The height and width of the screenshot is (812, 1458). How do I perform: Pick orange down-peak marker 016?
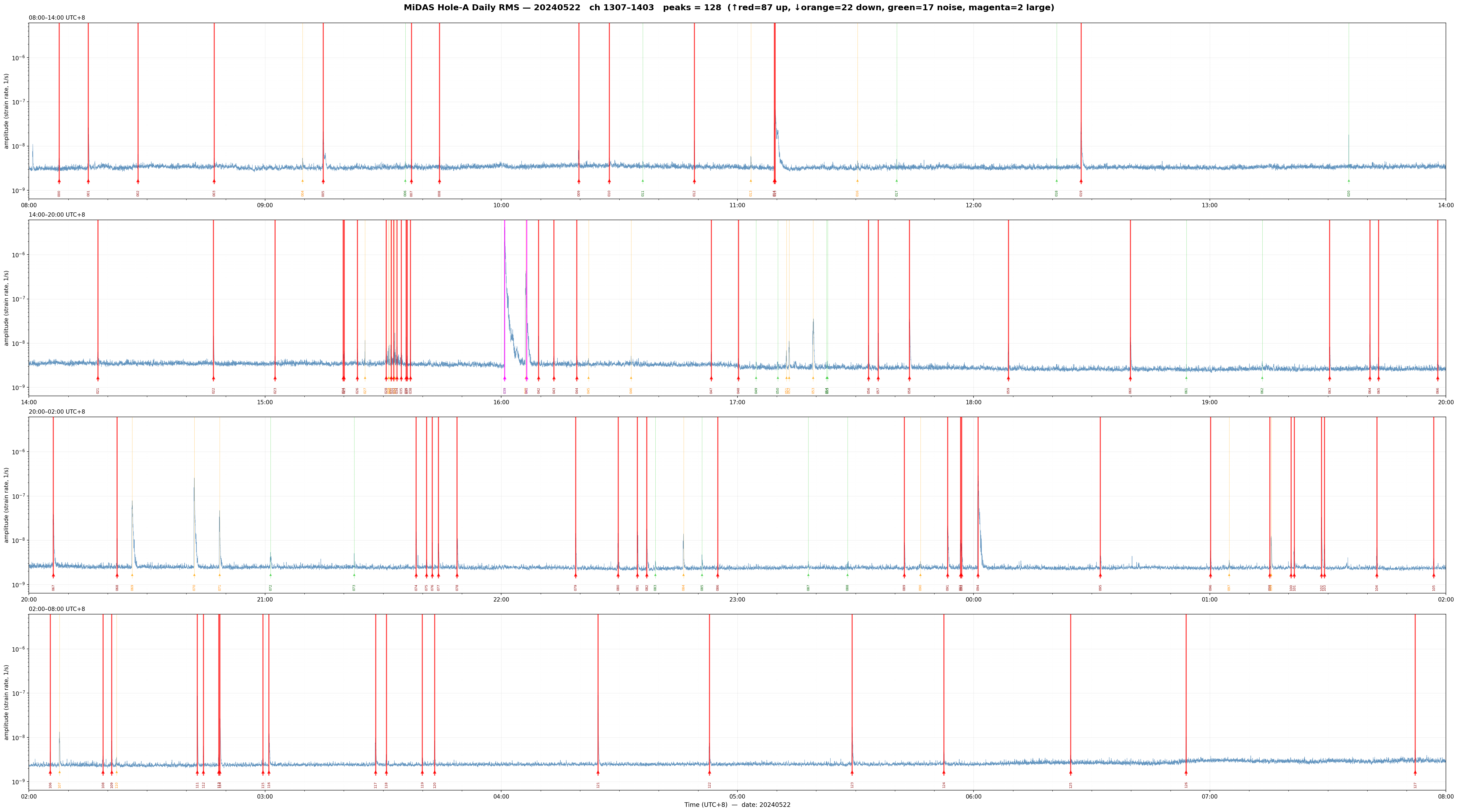[857, 181]
